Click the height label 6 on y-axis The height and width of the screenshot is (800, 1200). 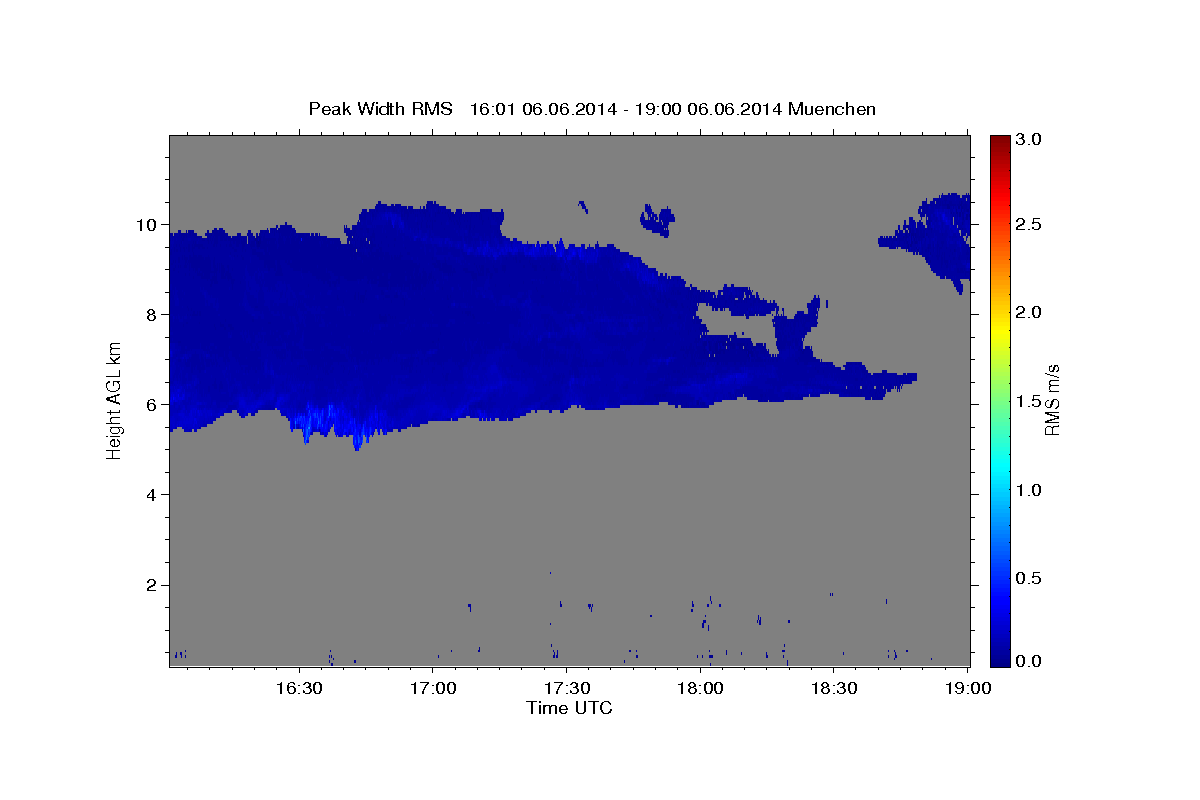[x=152, y=405]
